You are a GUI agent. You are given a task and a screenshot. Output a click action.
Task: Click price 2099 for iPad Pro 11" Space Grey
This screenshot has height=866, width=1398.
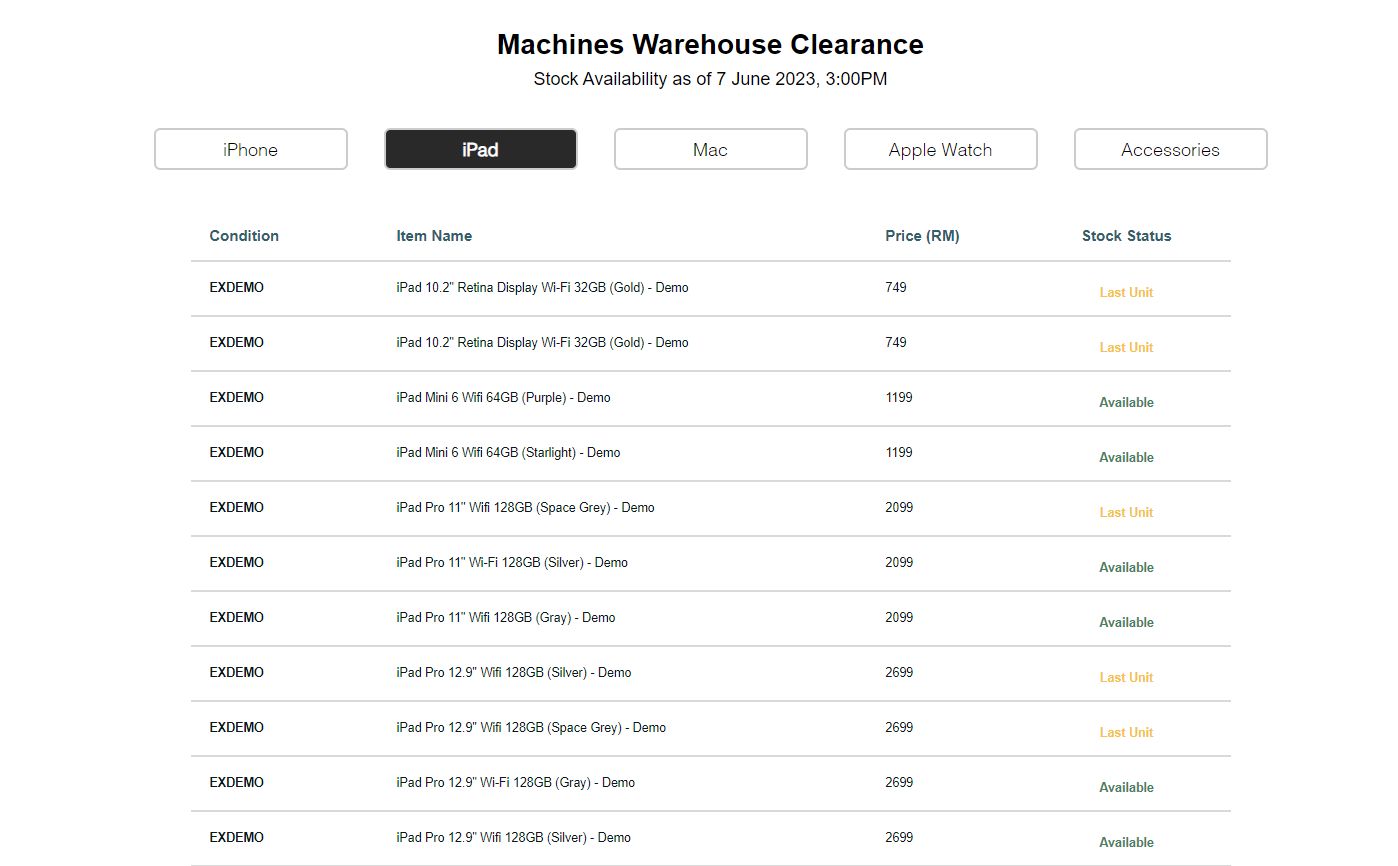pyautogui.click(x=899, y=507)
